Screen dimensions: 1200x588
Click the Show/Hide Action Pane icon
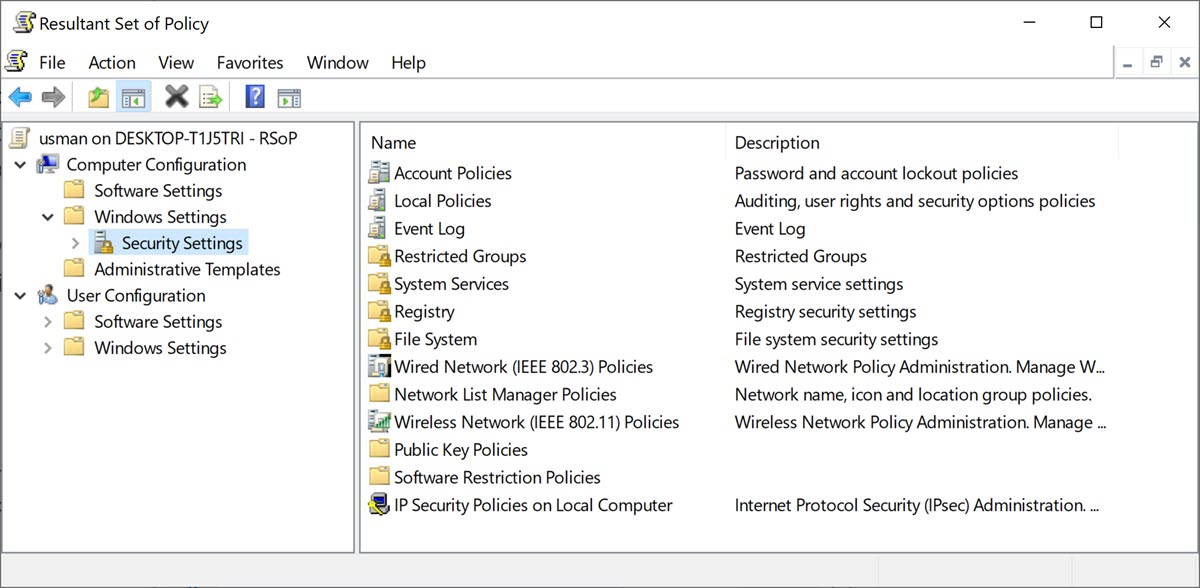(x=289, y=97)
